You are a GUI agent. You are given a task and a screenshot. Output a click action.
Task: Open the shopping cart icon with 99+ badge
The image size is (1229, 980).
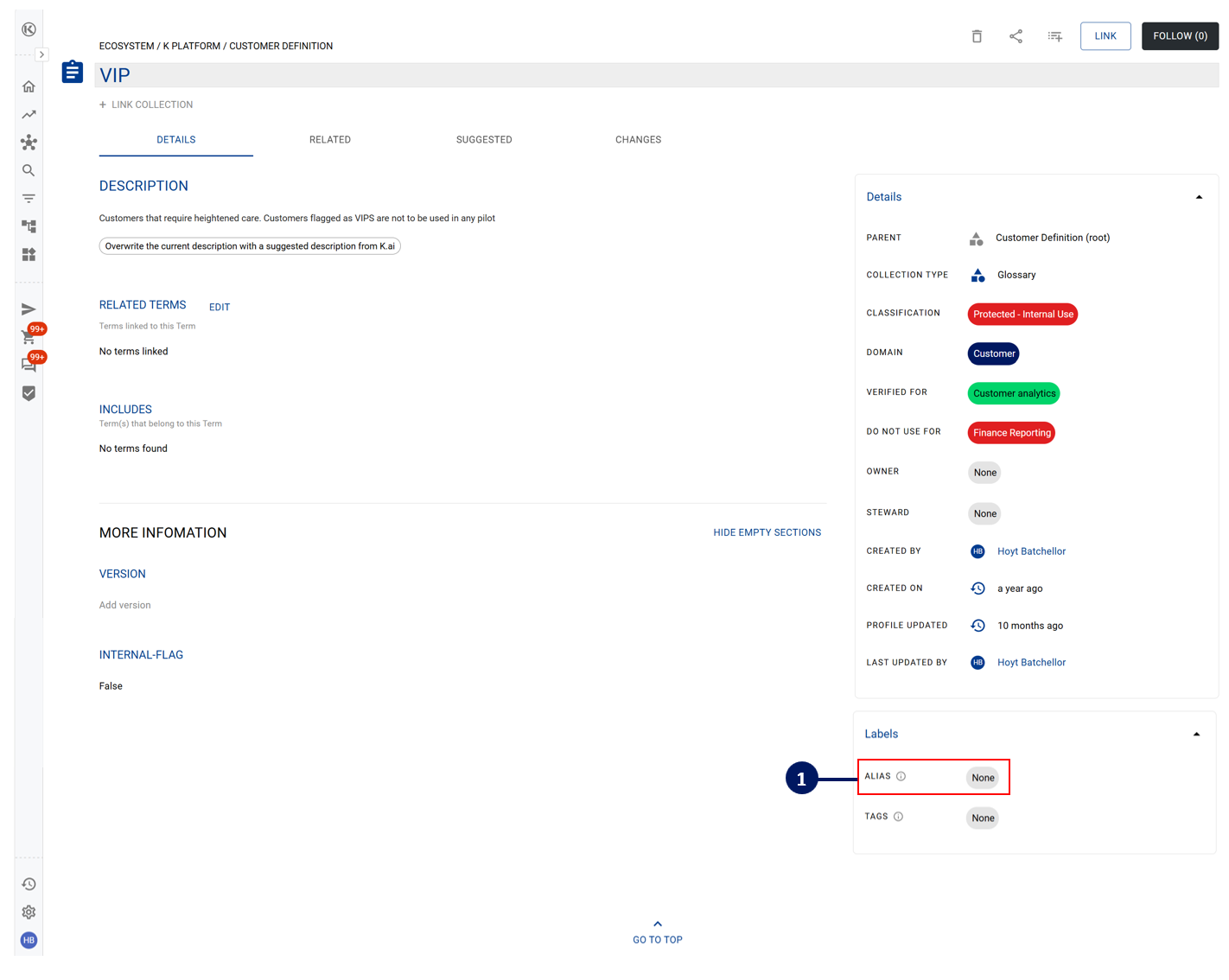click(29, 337)
